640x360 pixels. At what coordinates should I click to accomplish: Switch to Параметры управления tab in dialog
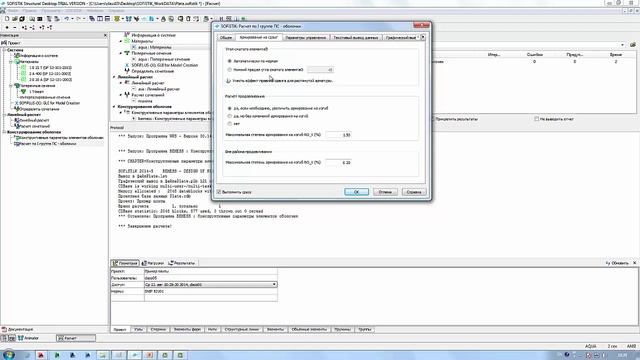(306, 38)
